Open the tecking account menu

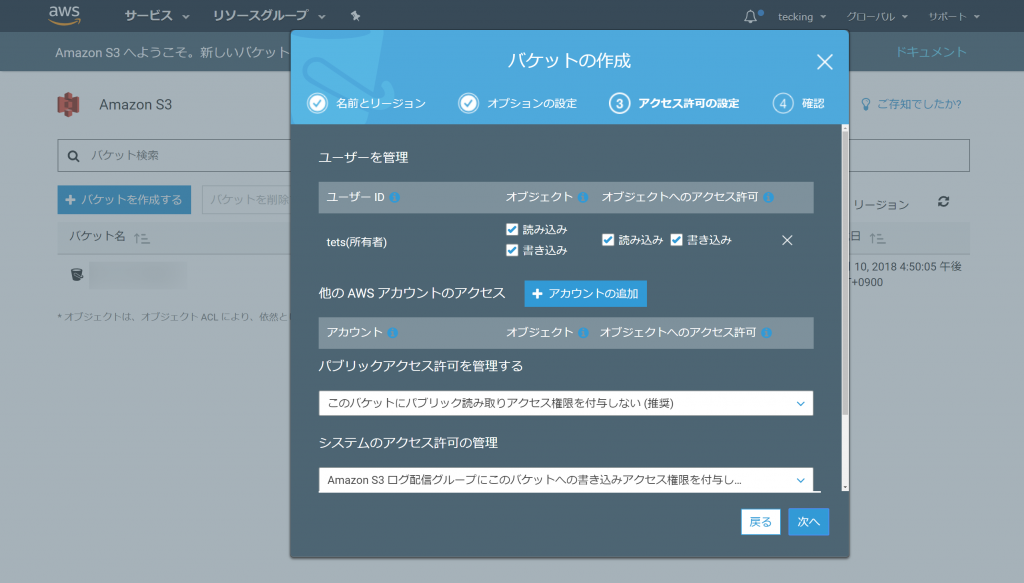[802, 16]
